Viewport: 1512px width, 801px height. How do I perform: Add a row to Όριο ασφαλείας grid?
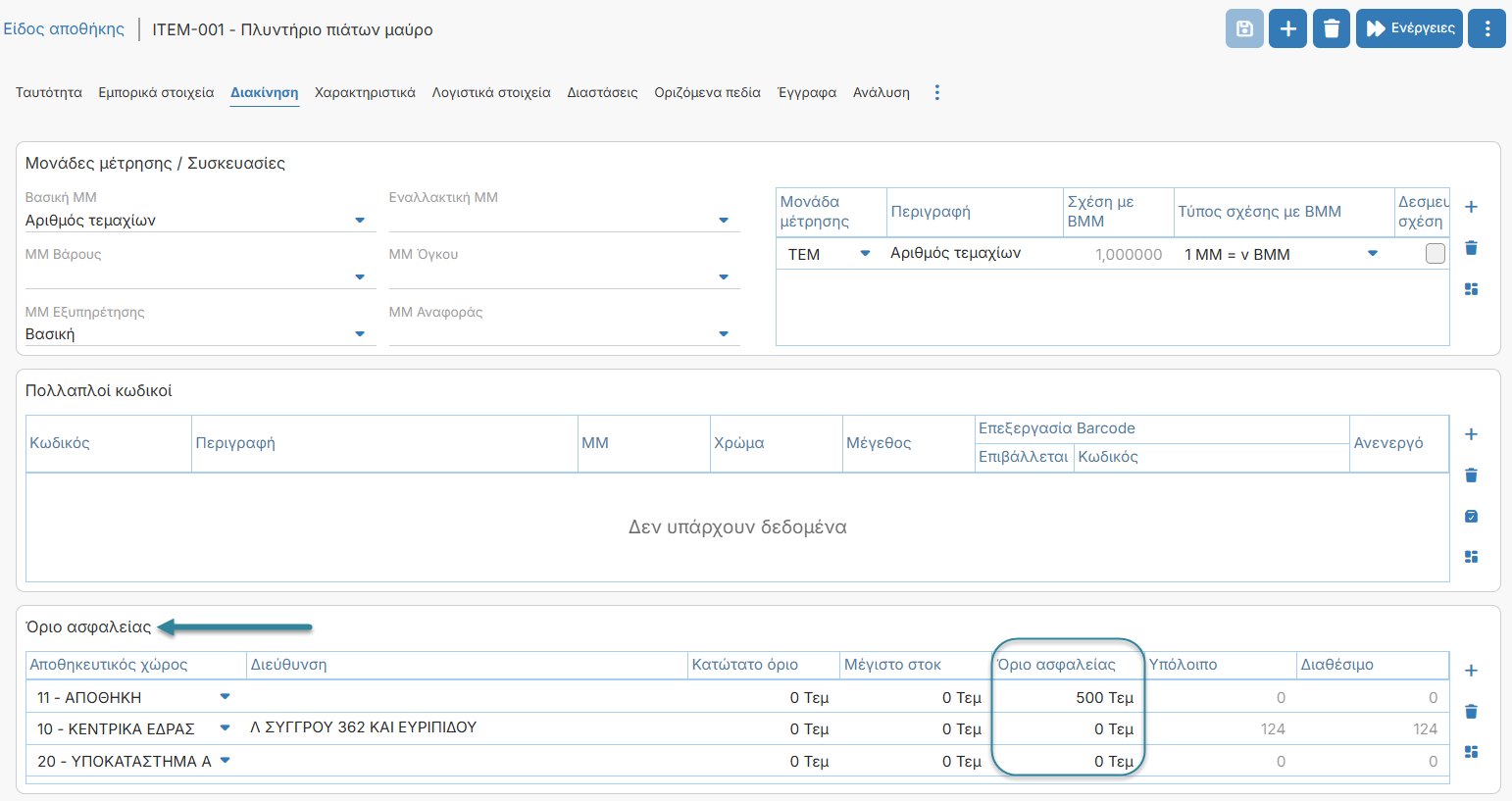click(1471, 671)
